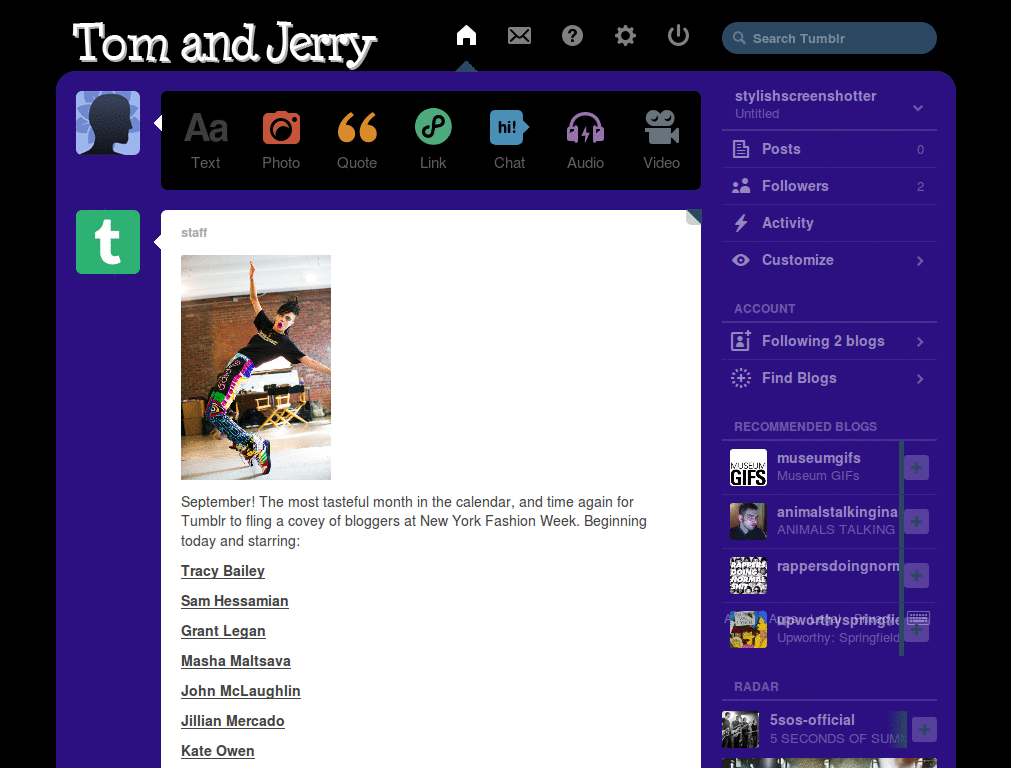Click the Customize eye icon
The width and height of the screenshot is (1024, 768).
click(x=741, y=260)
